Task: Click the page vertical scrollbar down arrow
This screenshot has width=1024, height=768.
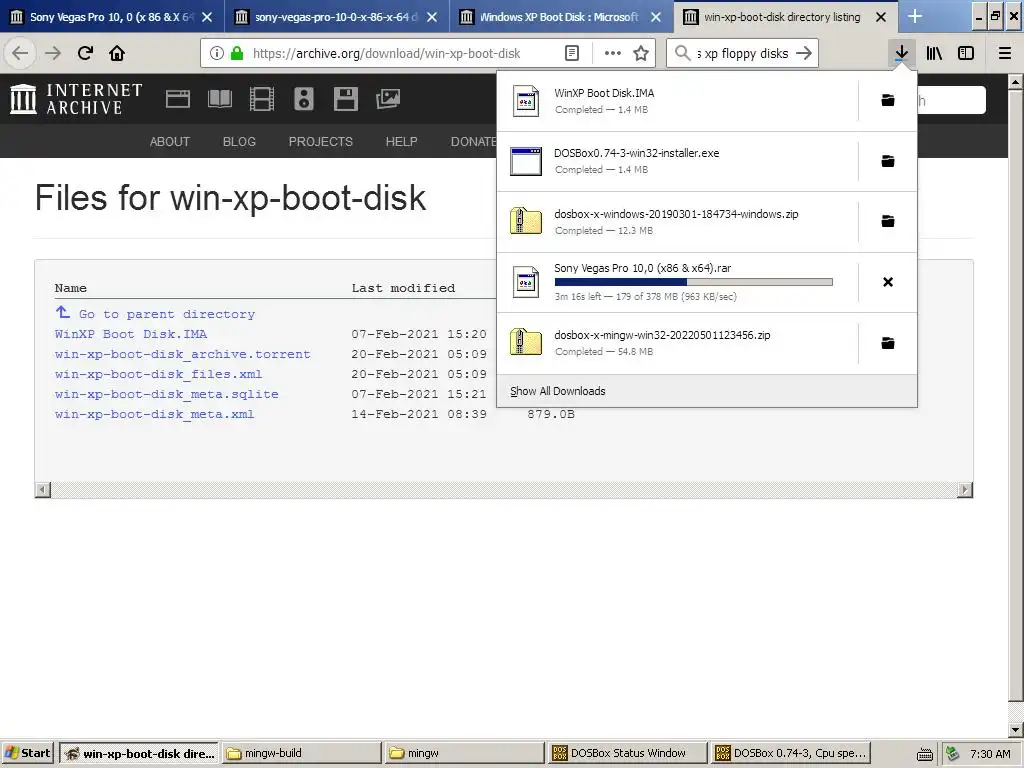Action: (x=1015, y=729)
